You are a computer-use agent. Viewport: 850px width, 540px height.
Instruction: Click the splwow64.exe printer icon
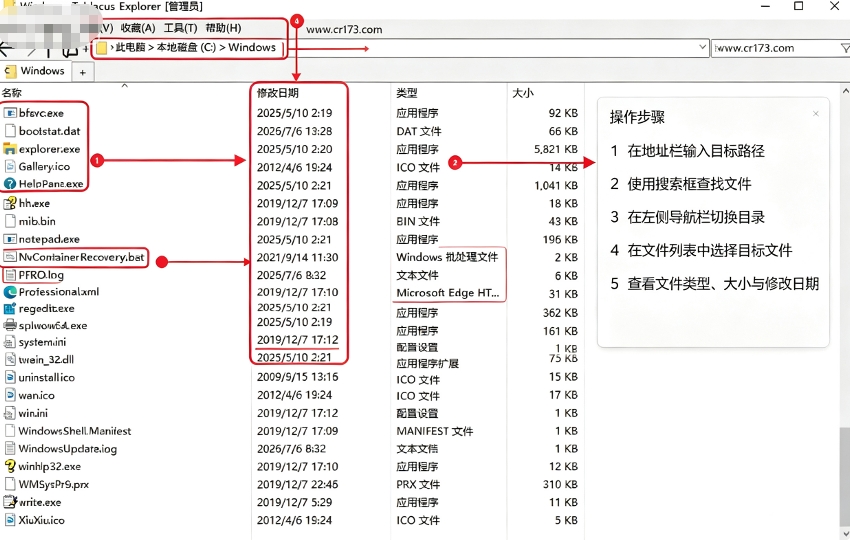pos(10,325)
